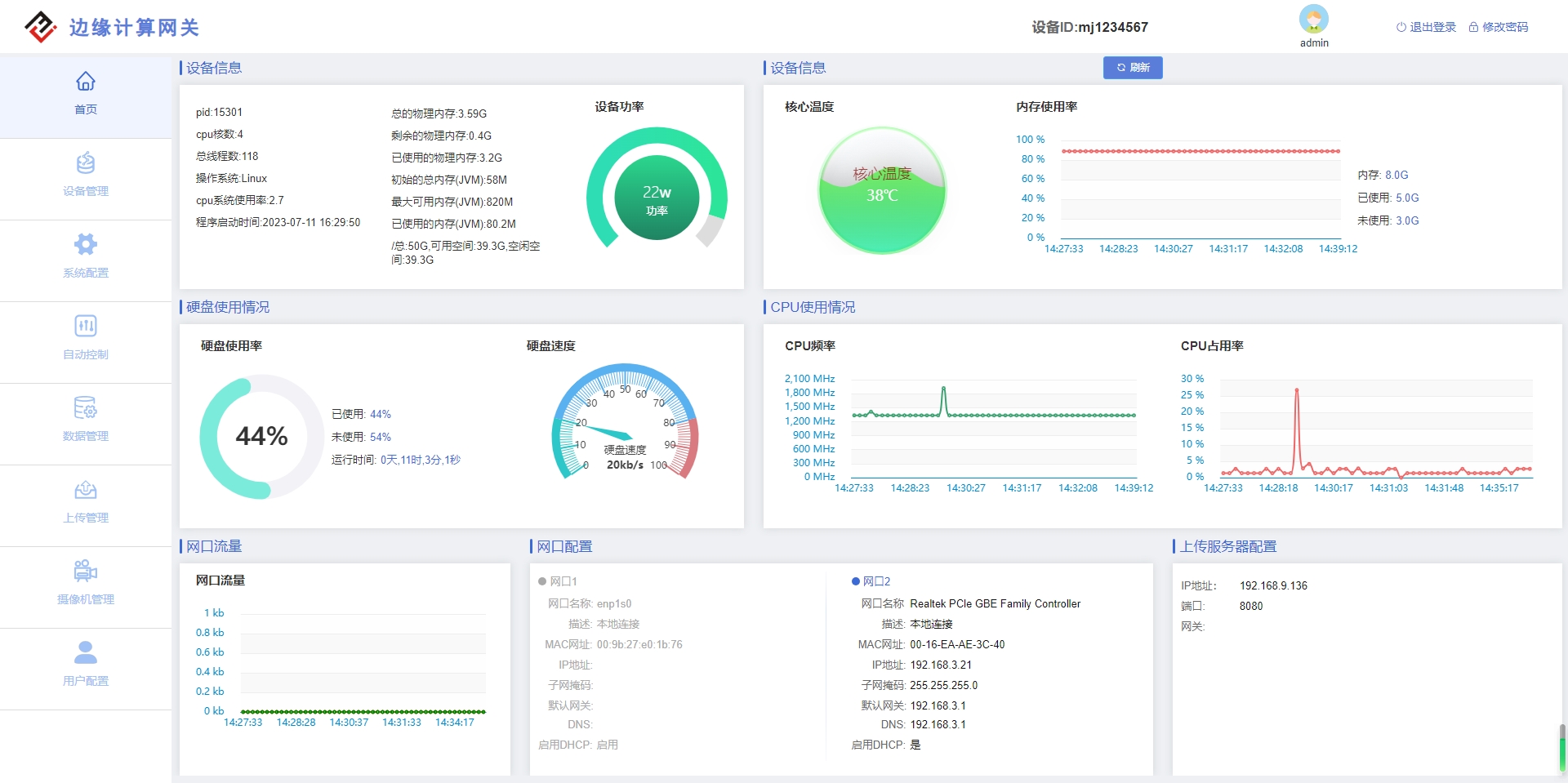Click the 44% disk usage ring
1568x783 pixels.
pyautogui.click(x=262, y=436)
